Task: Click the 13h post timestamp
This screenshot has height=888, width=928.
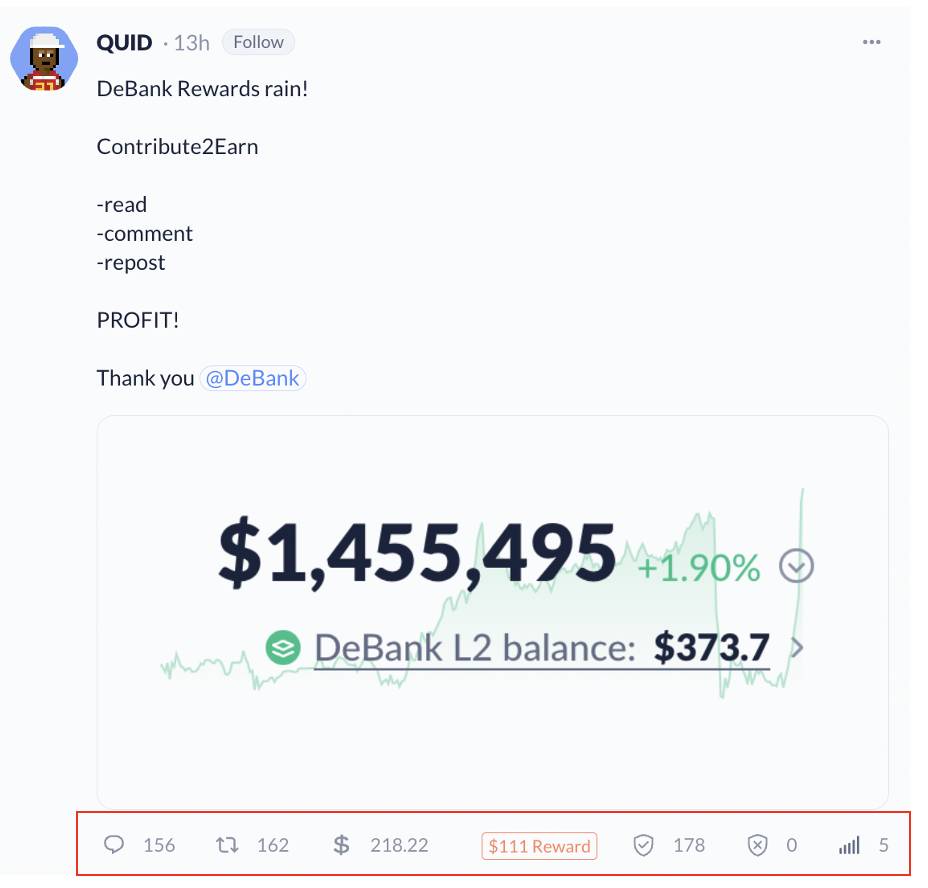Action: pos(191,43)
